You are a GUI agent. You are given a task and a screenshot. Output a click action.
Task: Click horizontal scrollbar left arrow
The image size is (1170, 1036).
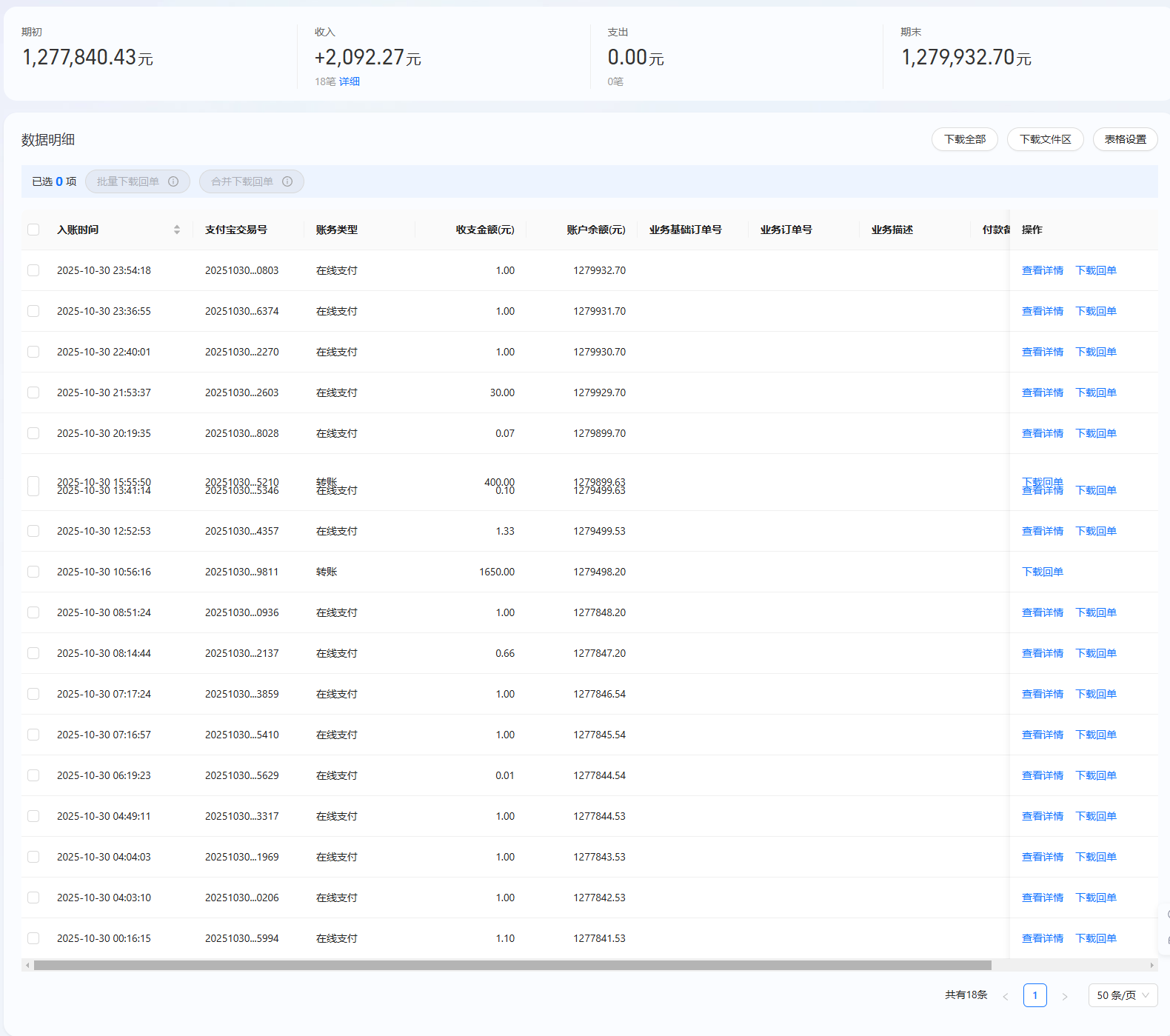coord(27,965)
